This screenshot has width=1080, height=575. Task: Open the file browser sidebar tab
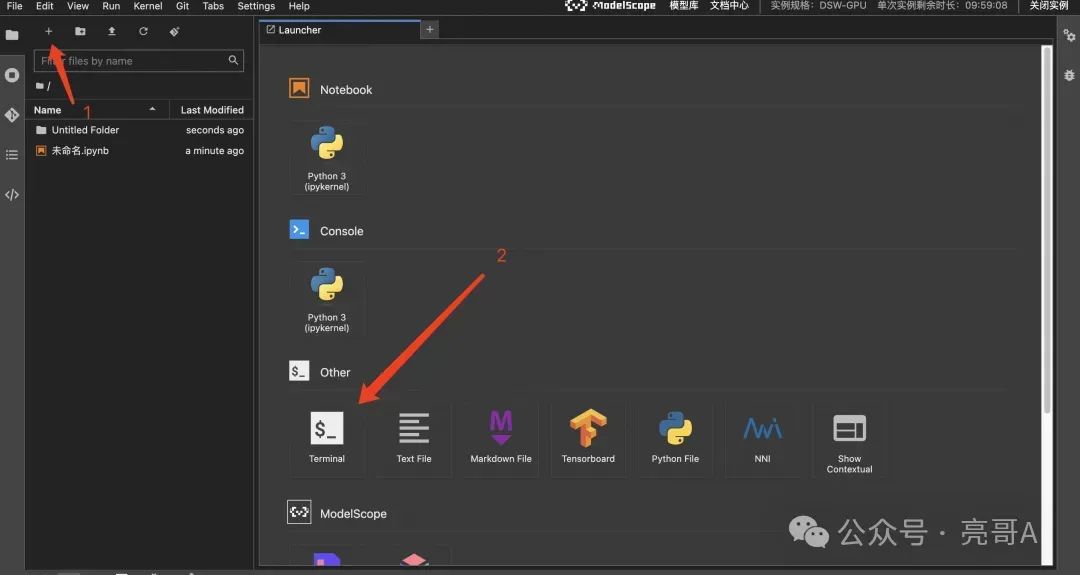[x=12, y=35]
